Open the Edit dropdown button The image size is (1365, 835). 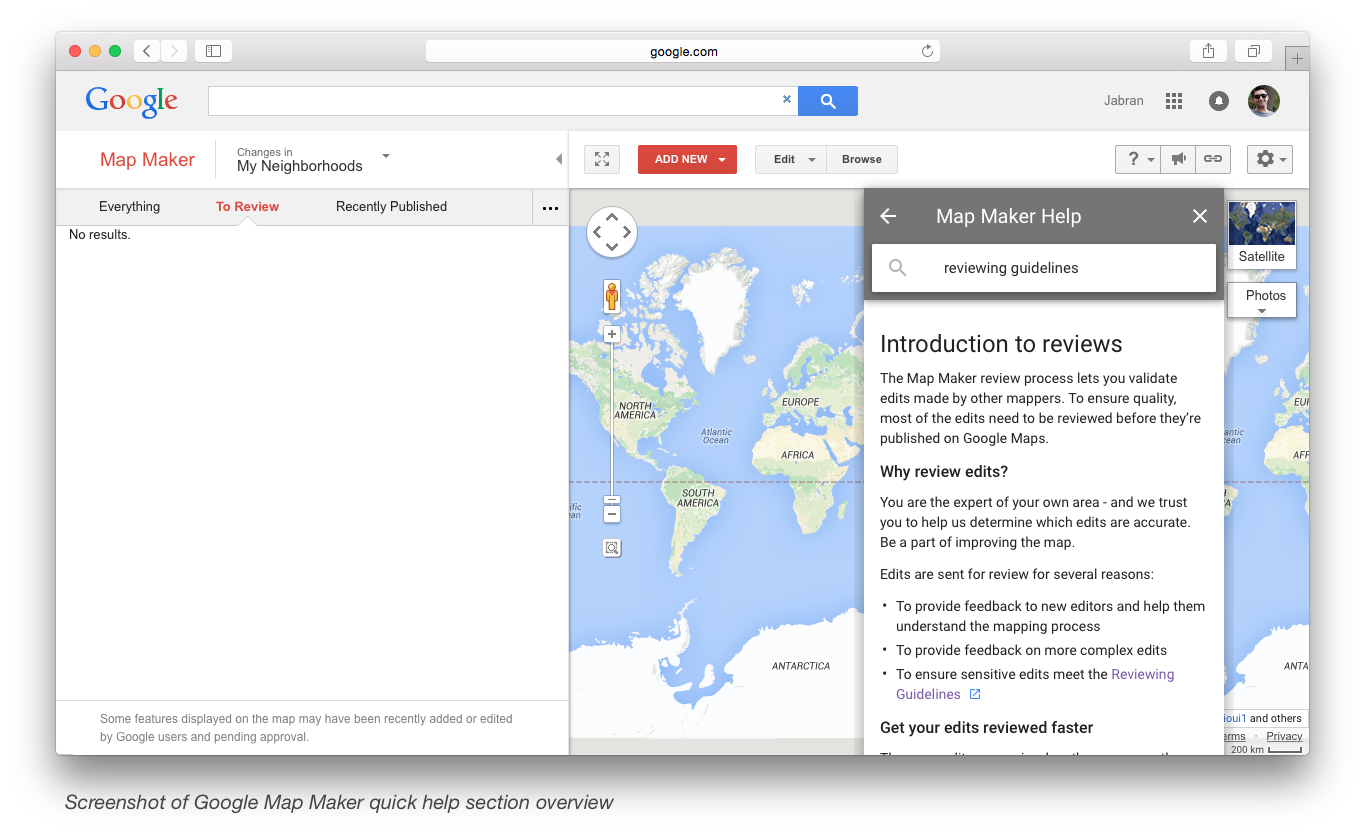[x=791, y=159]
